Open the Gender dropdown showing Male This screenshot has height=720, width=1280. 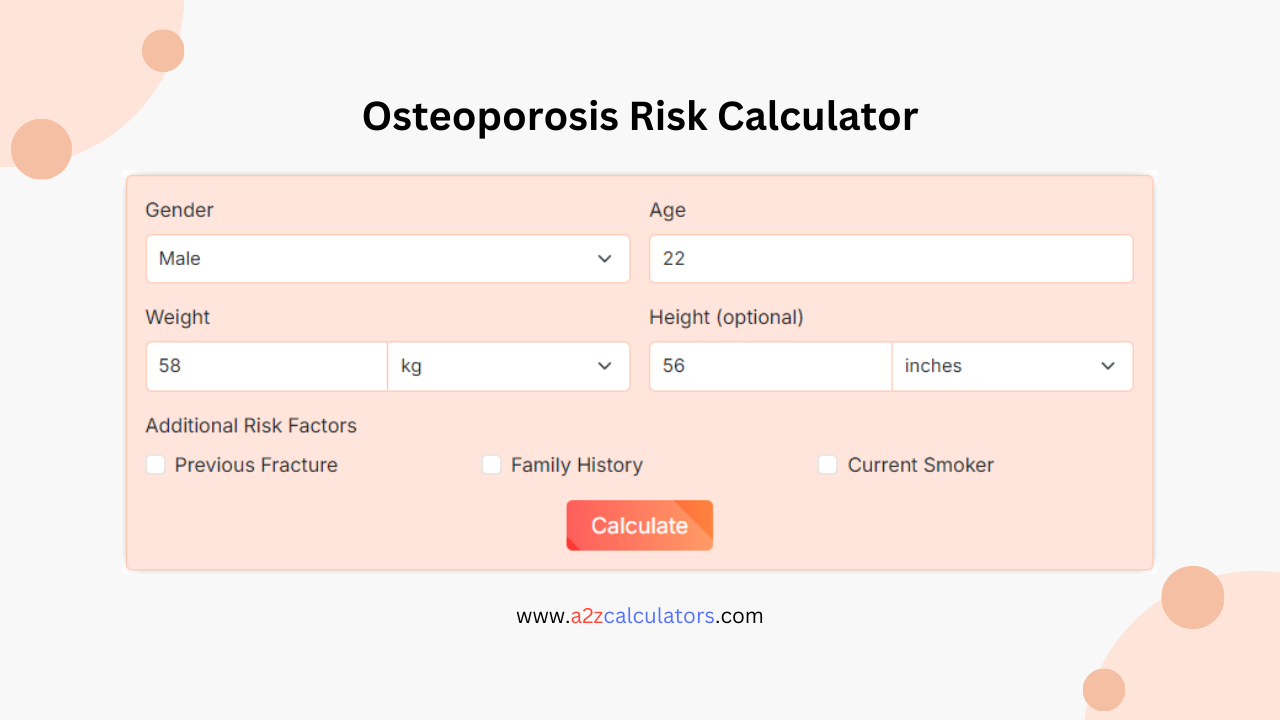point(388,258)
